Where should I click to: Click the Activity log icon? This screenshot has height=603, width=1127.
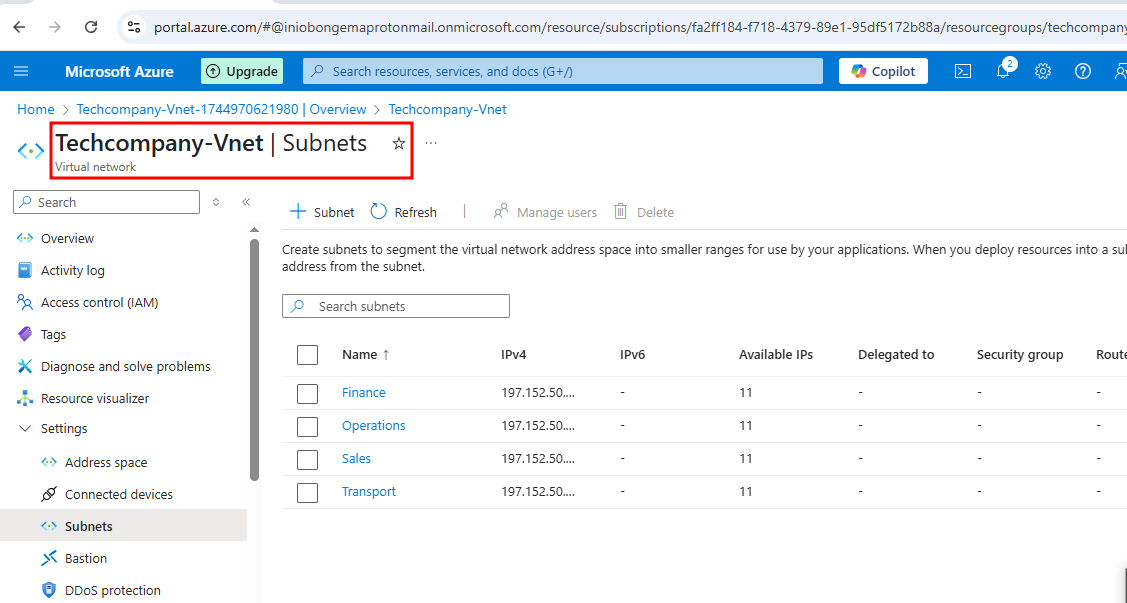point(25,270)
